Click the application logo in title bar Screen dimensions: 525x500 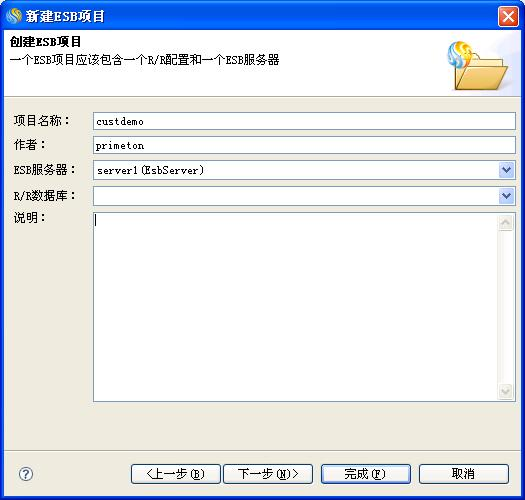(14, 16)
